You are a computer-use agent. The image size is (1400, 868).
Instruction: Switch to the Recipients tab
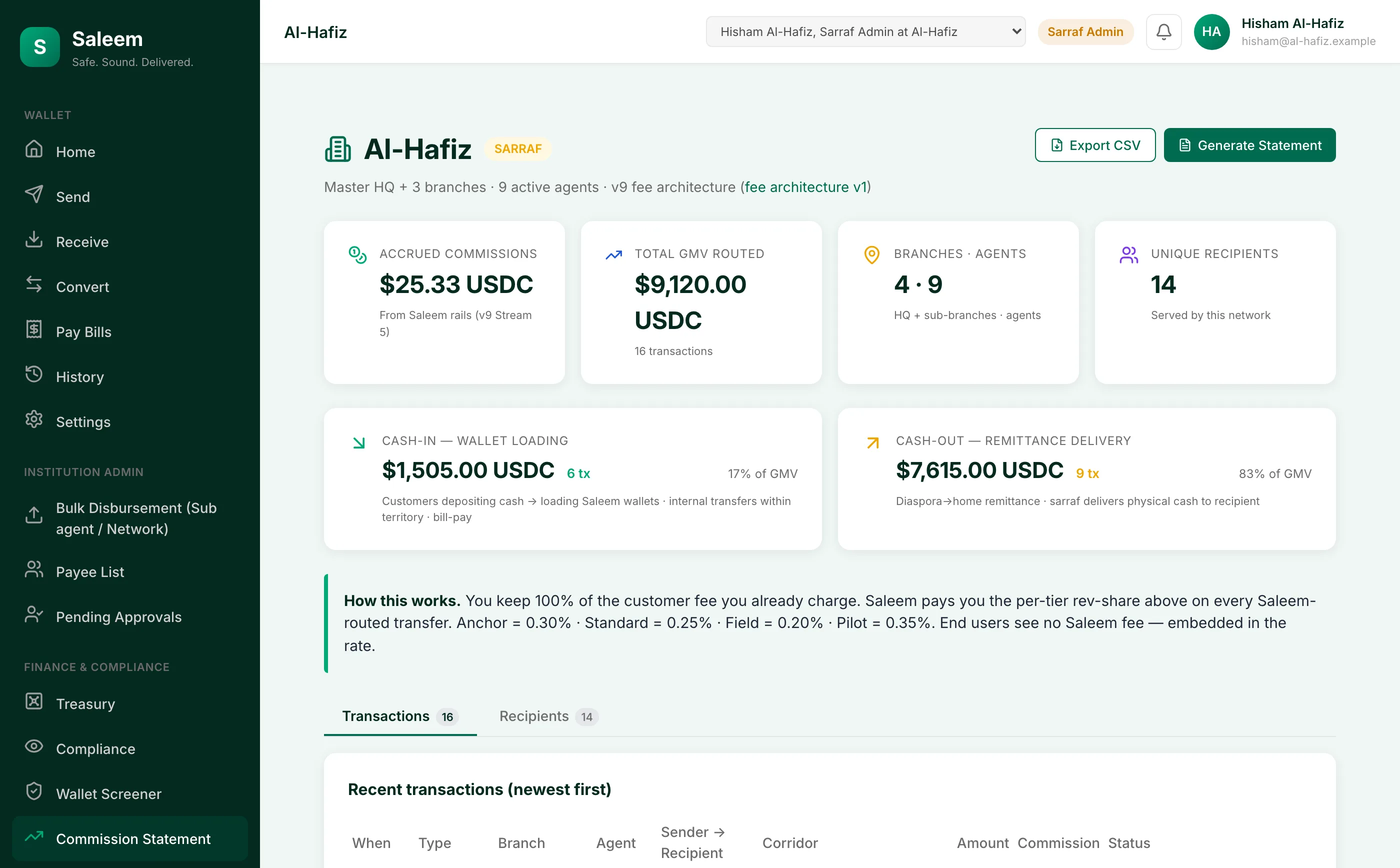tap(548, 716)
